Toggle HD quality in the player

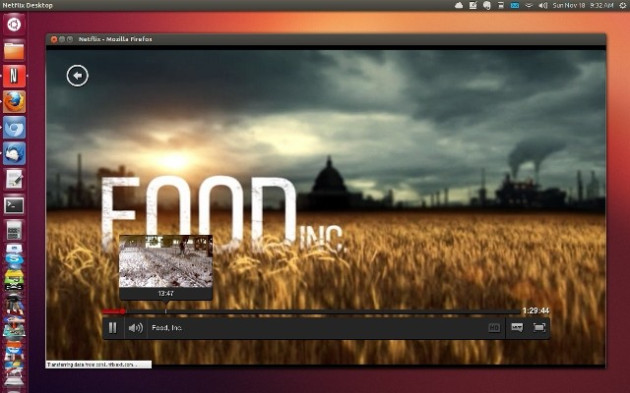[x=494, y=328]
